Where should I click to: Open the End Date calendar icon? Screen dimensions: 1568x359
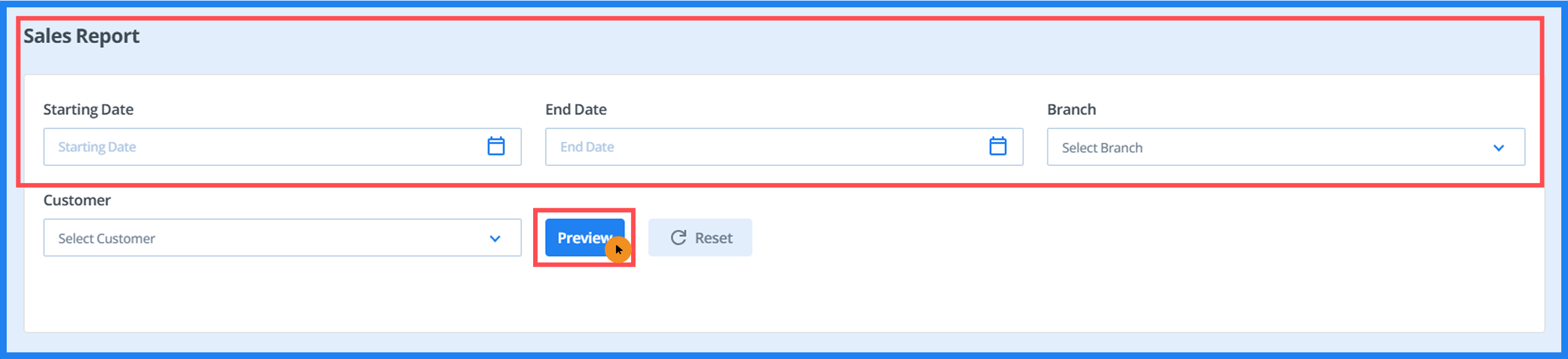[998, 146]
